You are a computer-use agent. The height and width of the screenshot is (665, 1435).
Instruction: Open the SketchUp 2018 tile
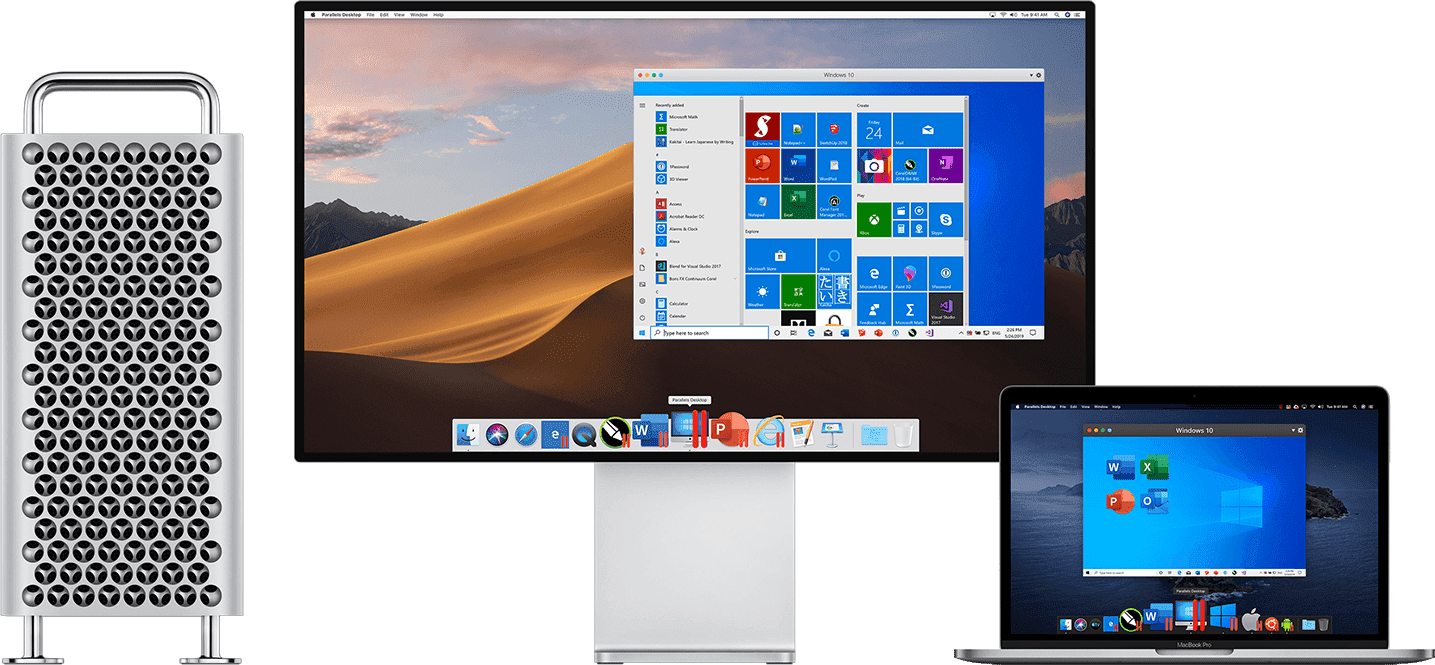click(834, 130)
